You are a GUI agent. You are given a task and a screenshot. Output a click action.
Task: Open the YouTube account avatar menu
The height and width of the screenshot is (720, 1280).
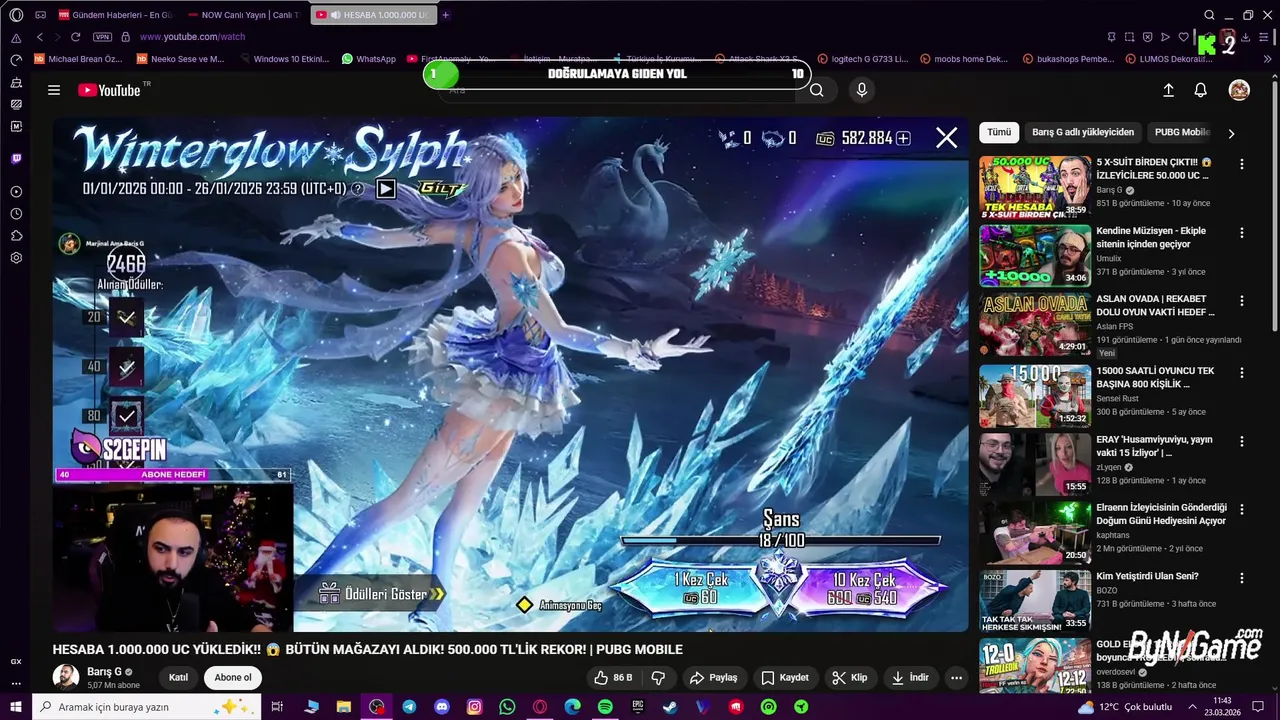[x=1239, y=90]
